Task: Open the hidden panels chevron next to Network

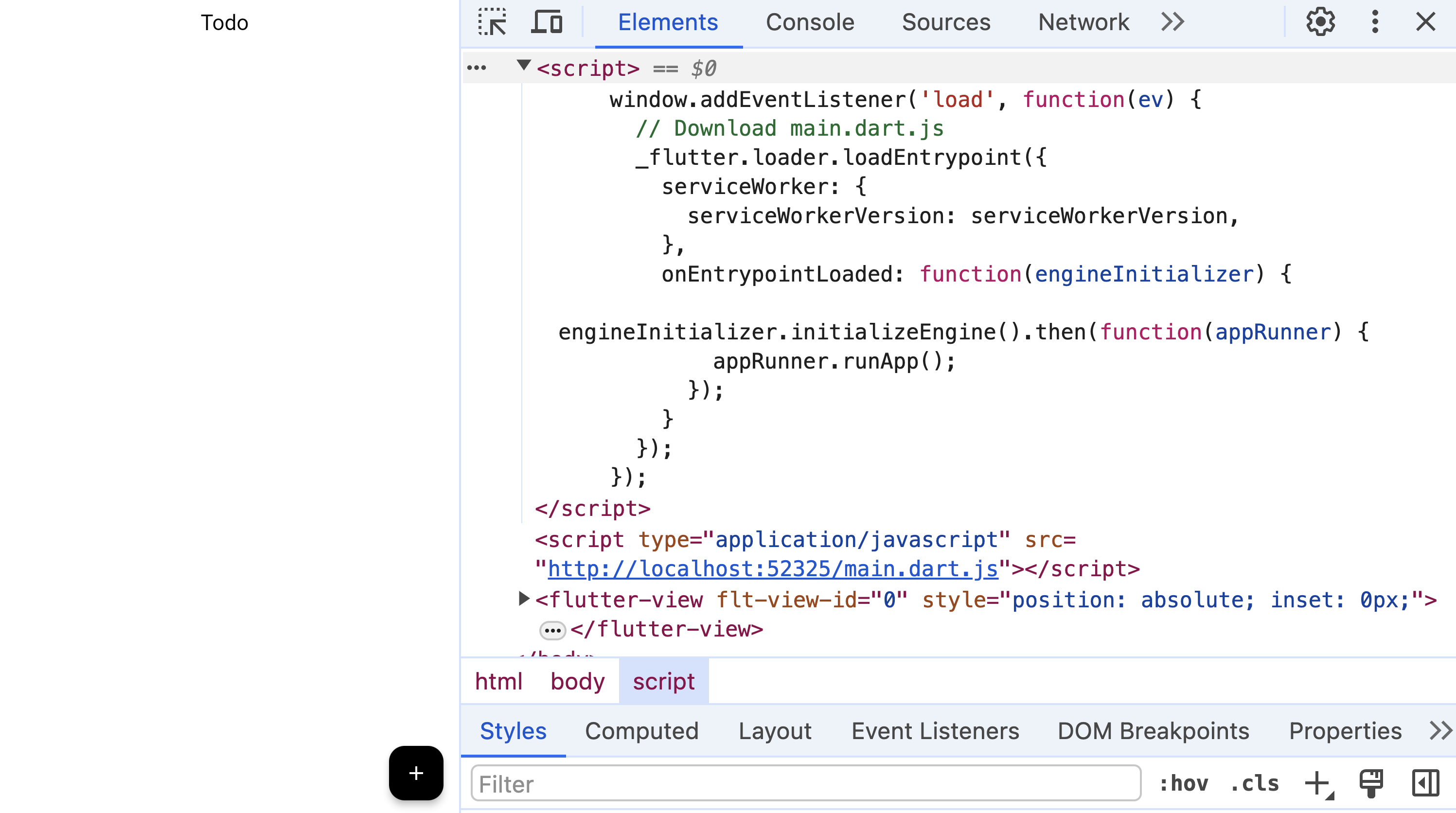Action: pos(1172,22)
